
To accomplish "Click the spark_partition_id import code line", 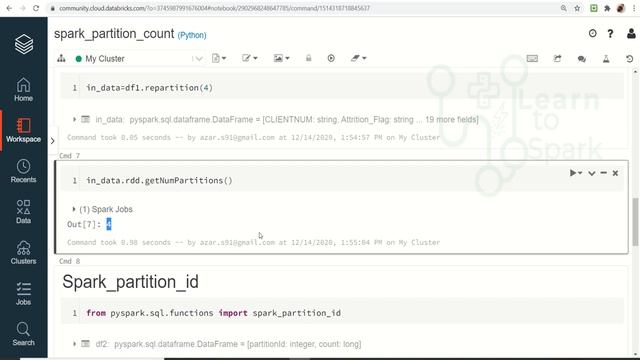I will (213, 313).
